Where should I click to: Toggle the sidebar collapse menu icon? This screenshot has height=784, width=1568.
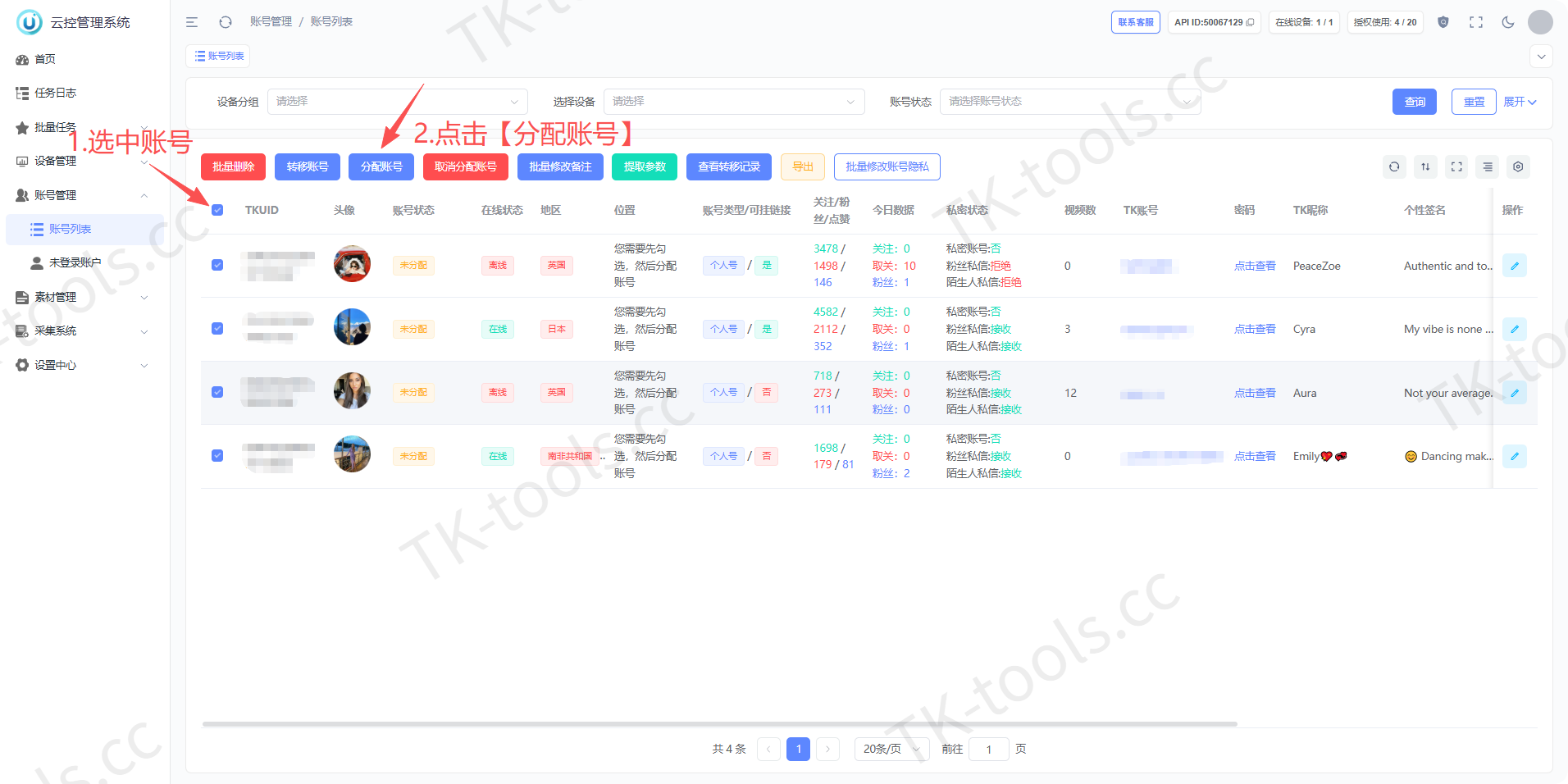[x=192, y=22]
